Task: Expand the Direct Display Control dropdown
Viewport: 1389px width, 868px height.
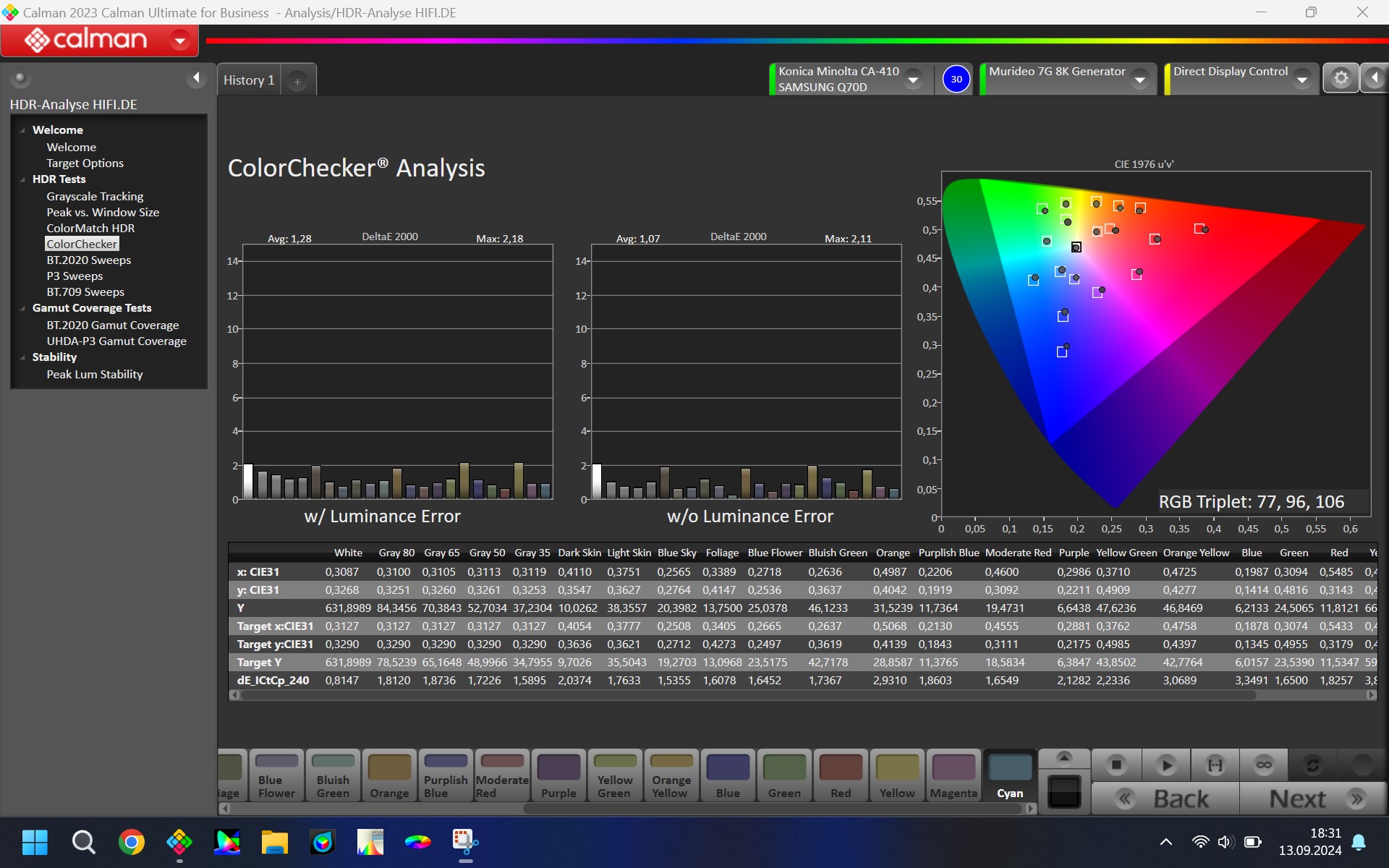Action: point(1302,79)
